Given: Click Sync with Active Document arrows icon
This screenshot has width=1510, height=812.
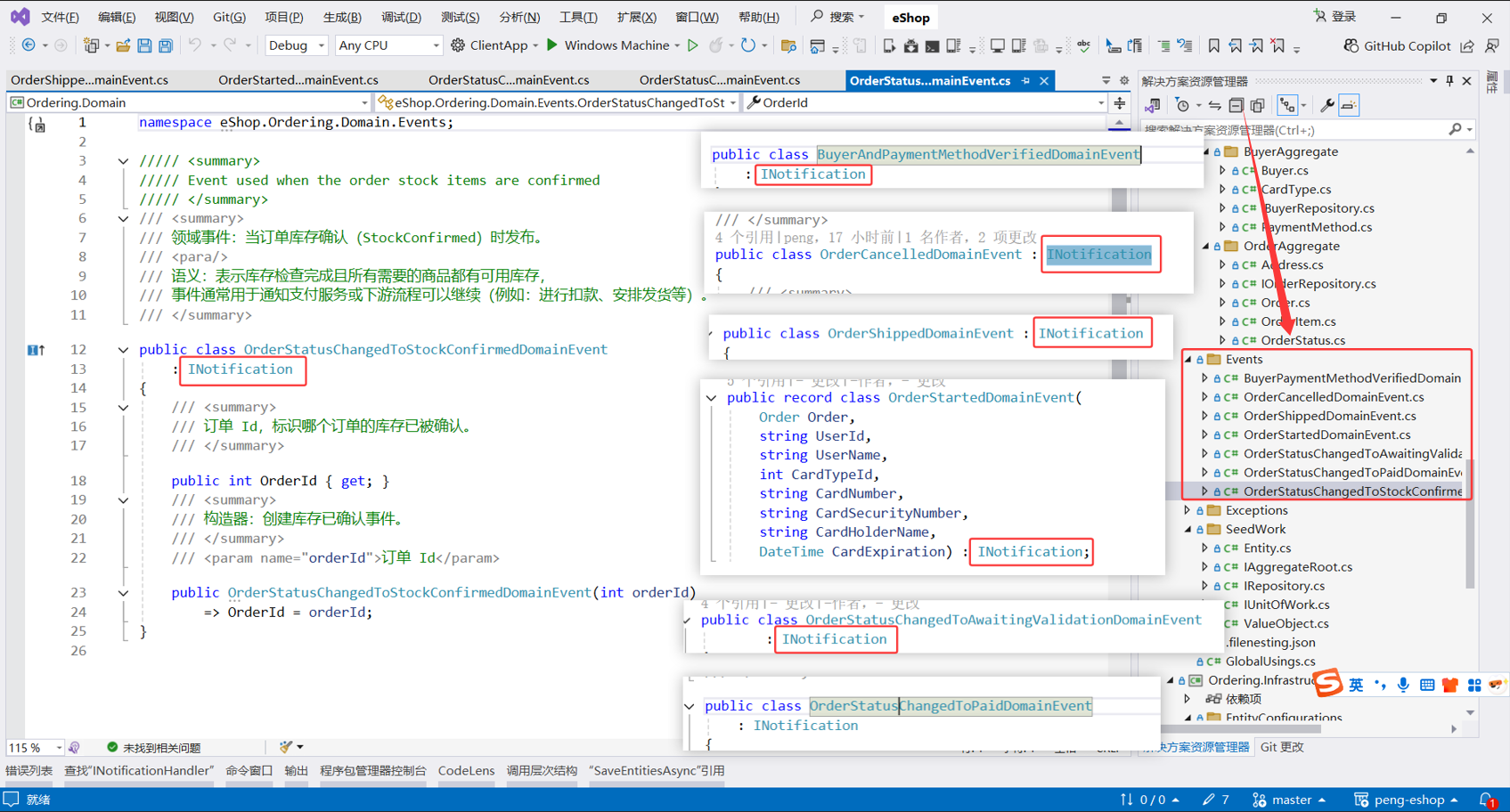Looking at the screenshot, I should (x=1214, y=105).
